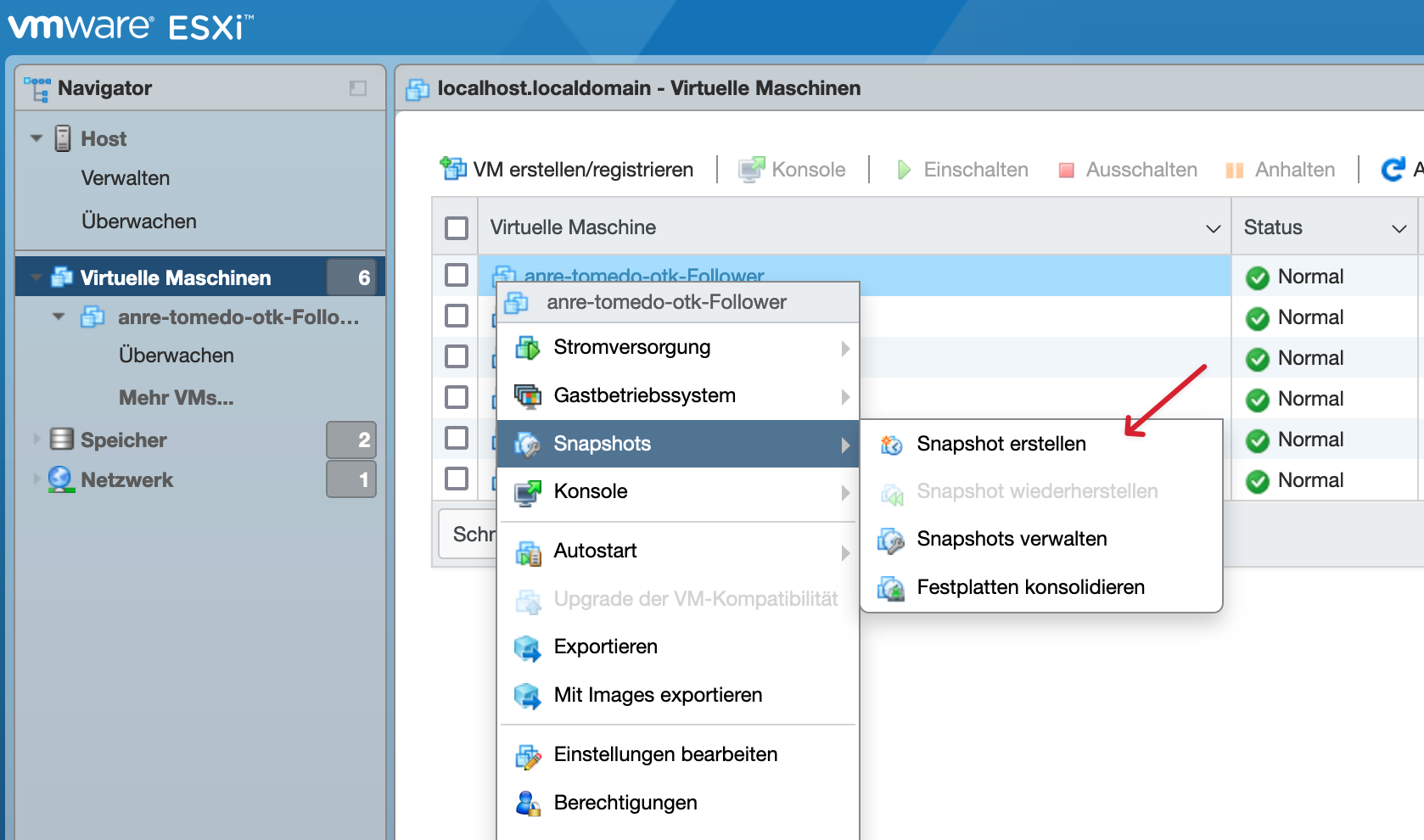Image resolution: width=1424 pixels, height=840 pixels.
Task: Check the anre-tomedo-otk-Follower row checkbox
Action: (x=457, y=274)
